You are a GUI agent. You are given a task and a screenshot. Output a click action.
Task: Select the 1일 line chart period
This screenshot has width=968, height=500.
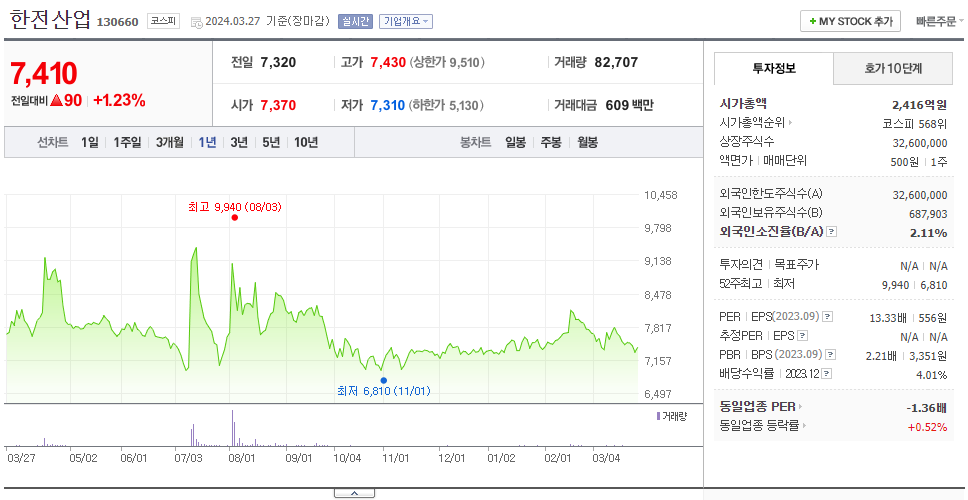(90, 143)
